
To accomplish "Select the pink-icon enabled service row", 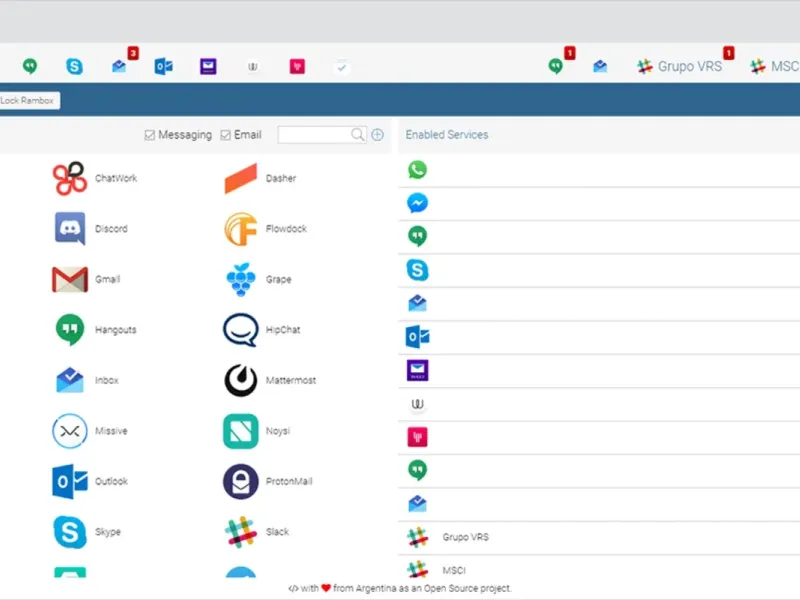I will 599,437.
